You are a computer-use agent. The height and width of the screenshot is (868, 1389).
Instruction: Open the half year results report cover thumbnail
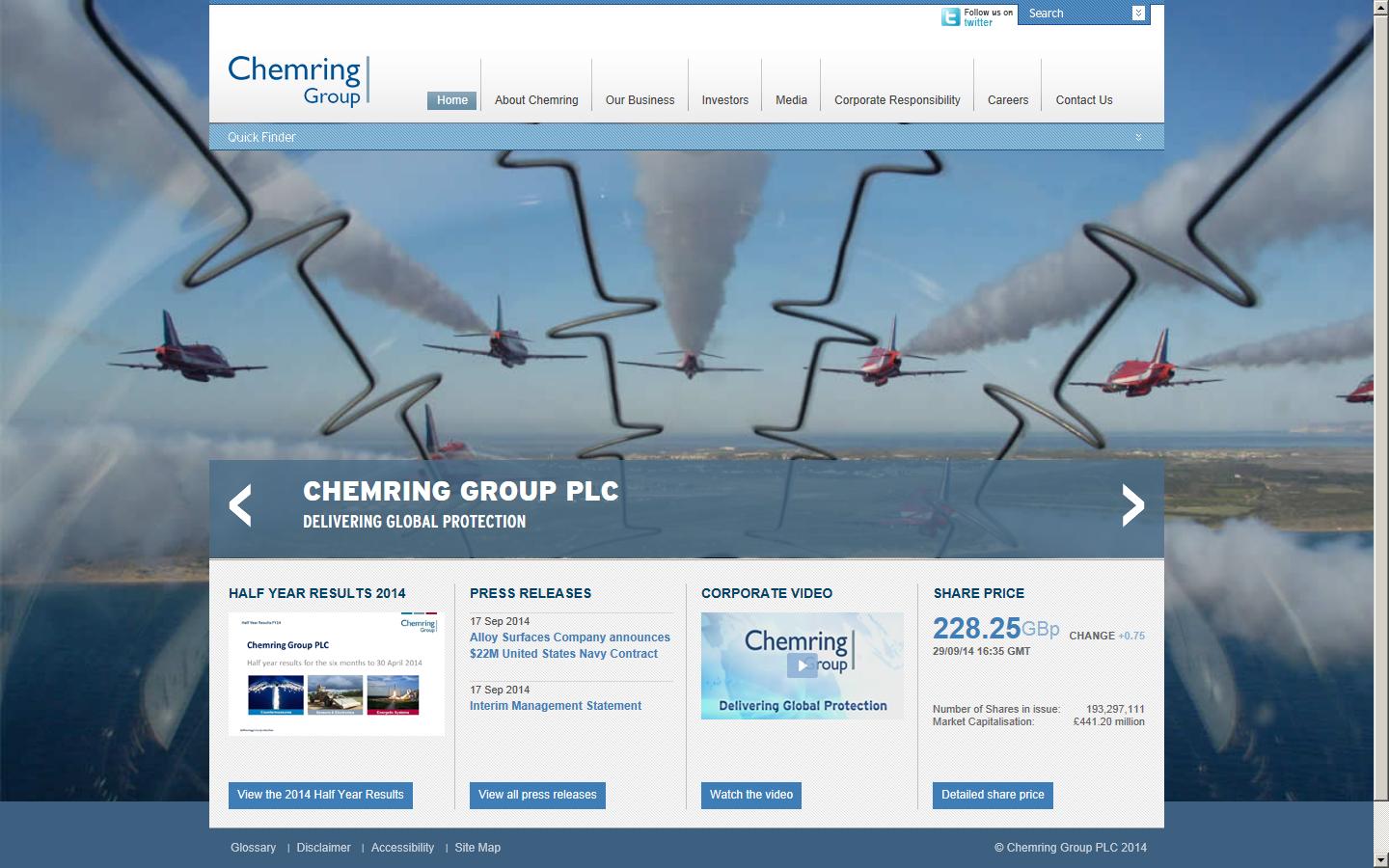[336, 673]
